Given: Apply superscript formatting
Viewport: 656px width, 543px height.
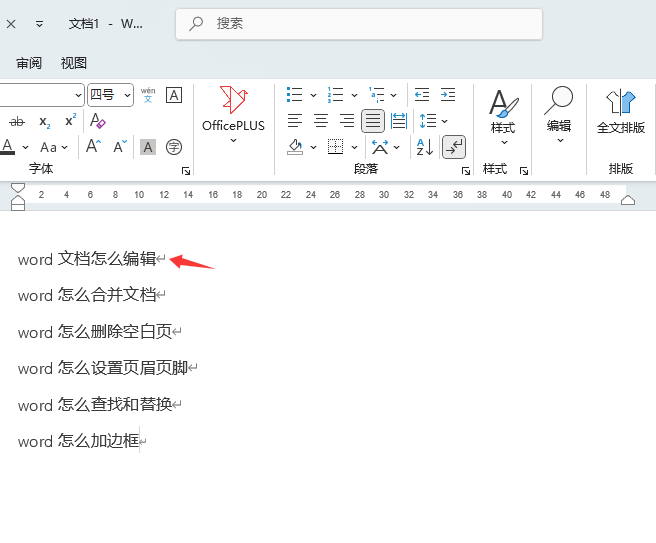Looking at the screenshot, I should (x=71, y=120).
